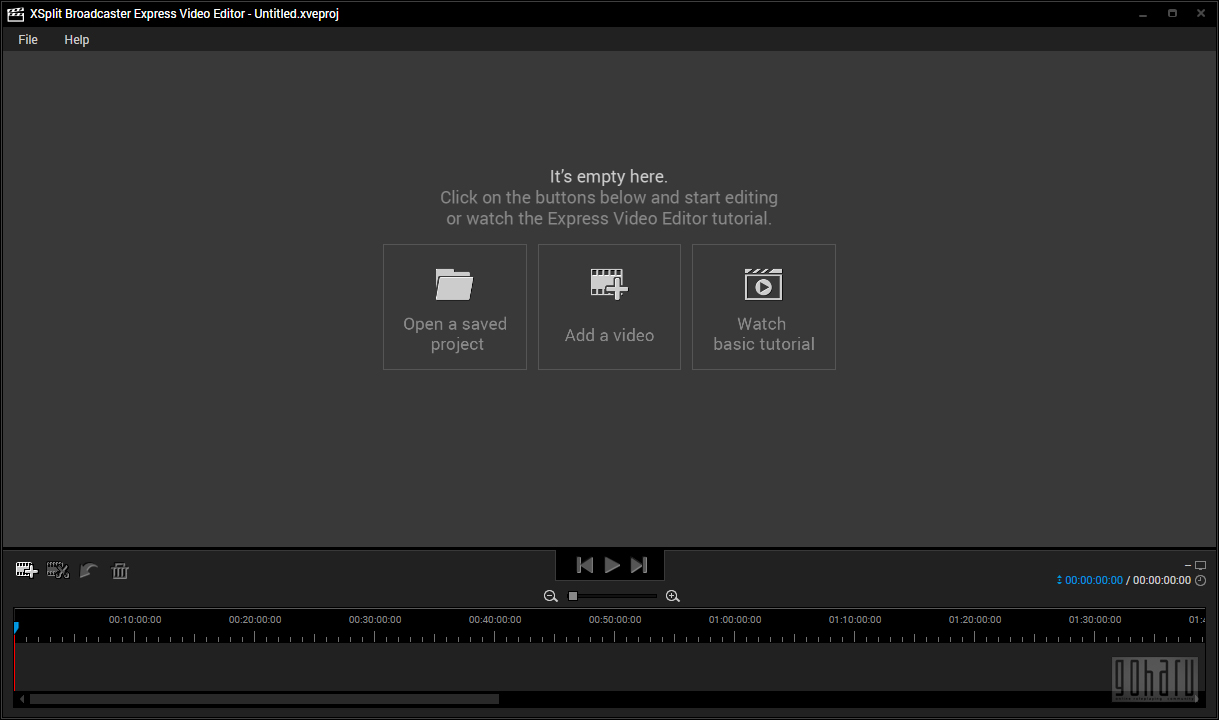Screen dimensions: 1219x720
Task: Close the Express Video Editor window
Action: (1201, 14)
